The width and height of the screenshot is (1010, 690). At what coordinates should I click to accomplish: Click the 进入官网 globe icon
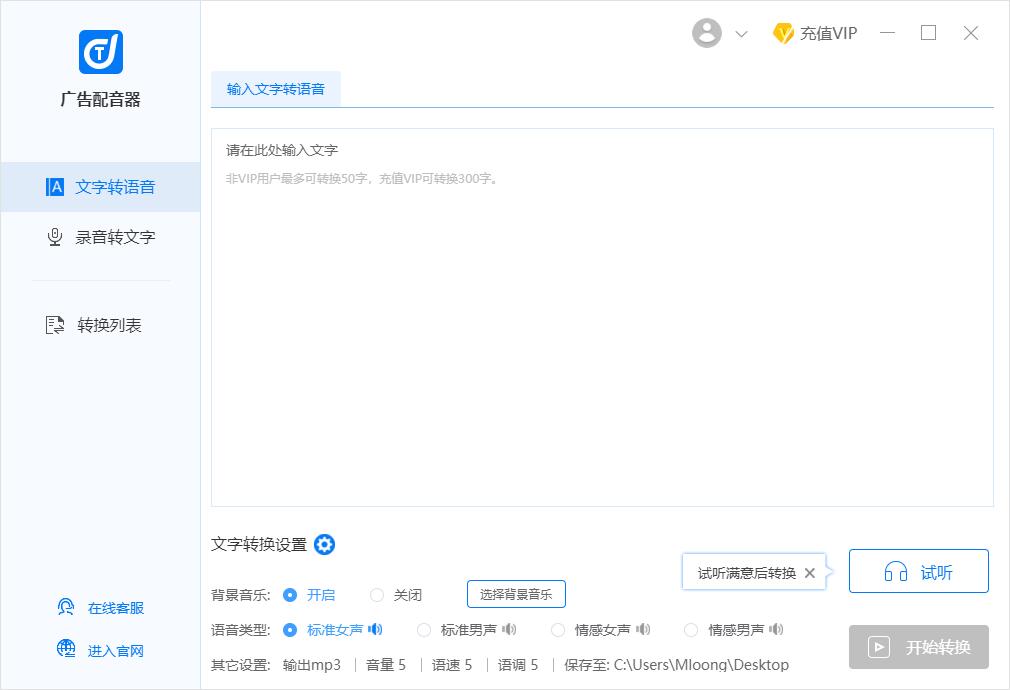66,650
